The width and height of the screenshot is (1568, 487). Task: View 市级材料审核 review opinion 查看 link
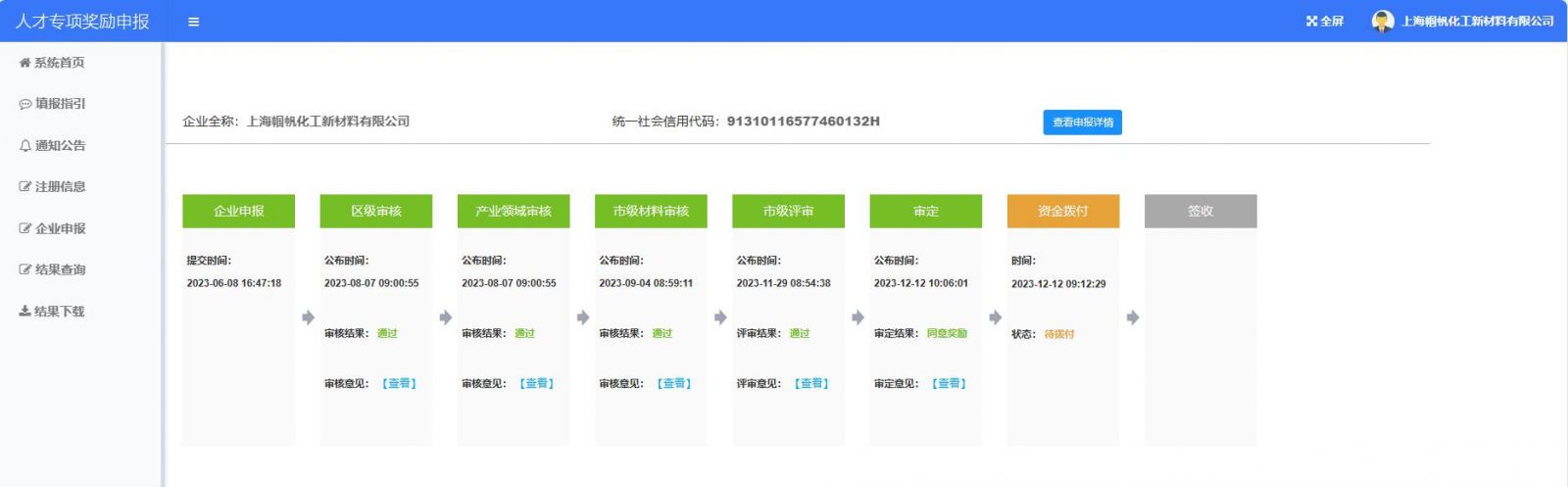pos(673,383)
